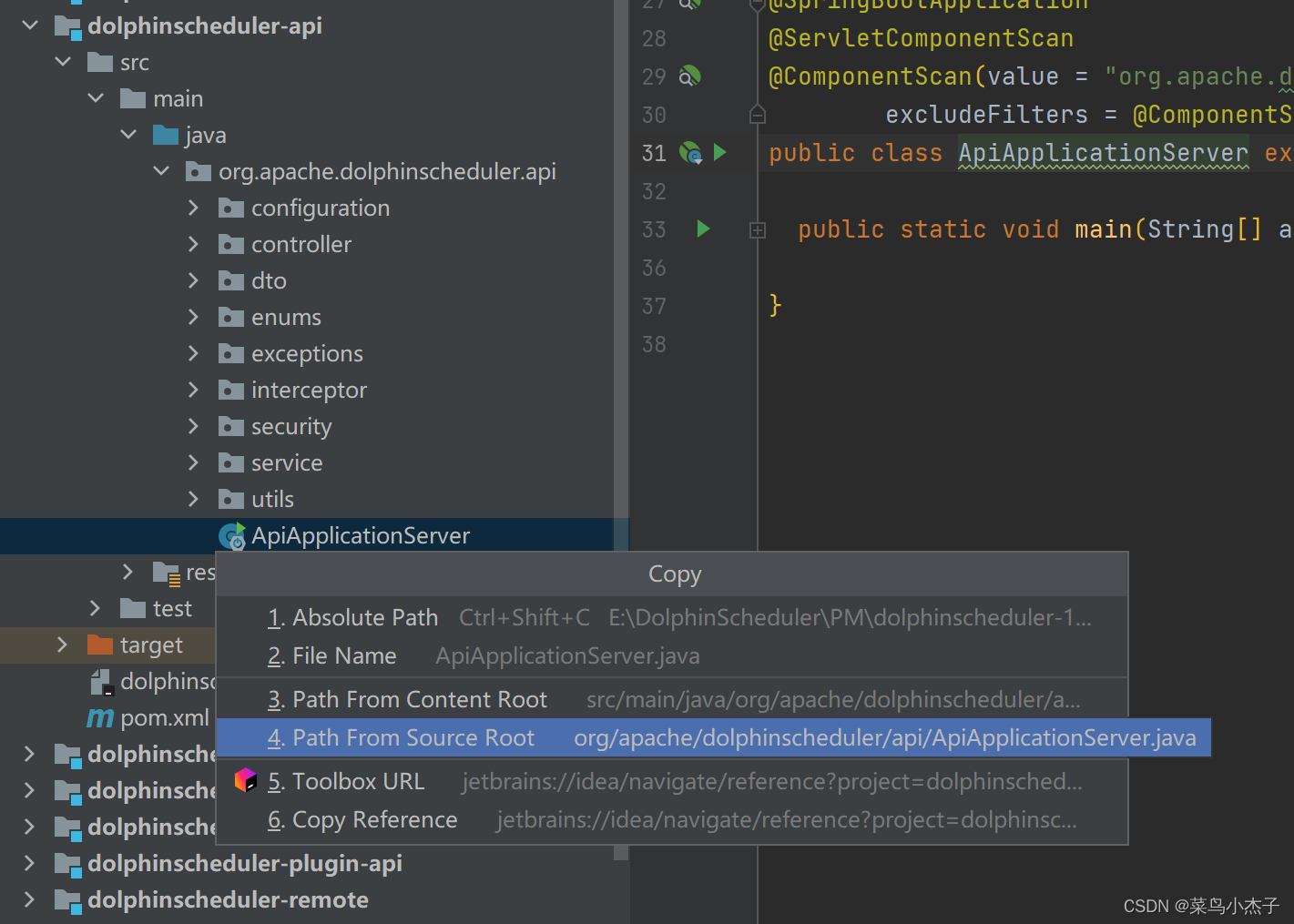Click line number 37 in gutter
1294x924 pixels.
click(x=654, y=306)
